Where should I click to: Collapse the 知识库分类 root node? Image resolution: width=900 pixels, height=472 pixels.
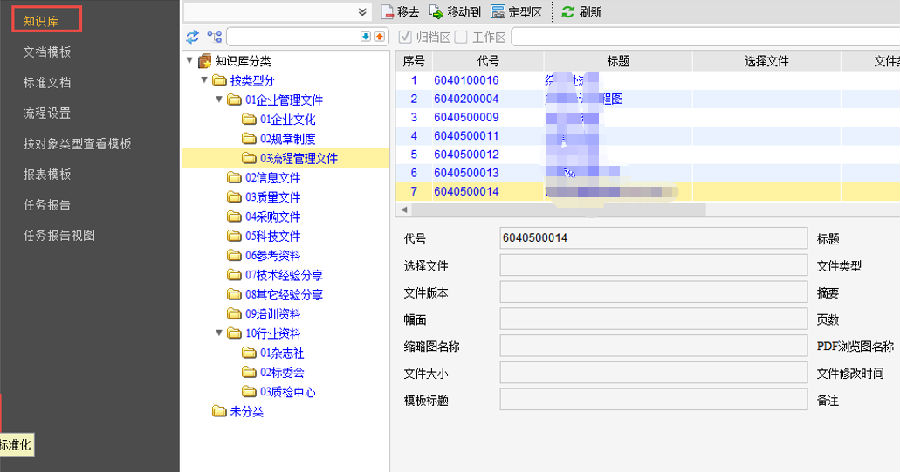[x=190, y=60]
